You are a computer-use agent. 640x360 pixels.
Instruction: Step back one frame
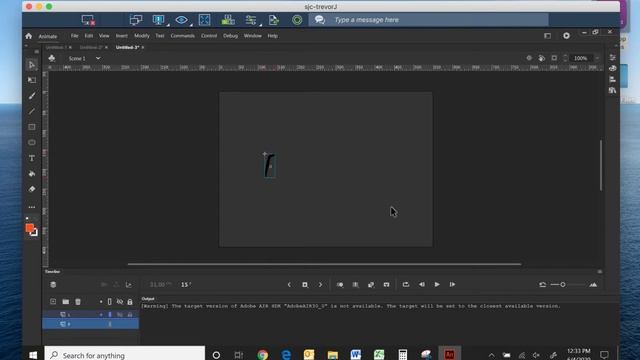422,284
